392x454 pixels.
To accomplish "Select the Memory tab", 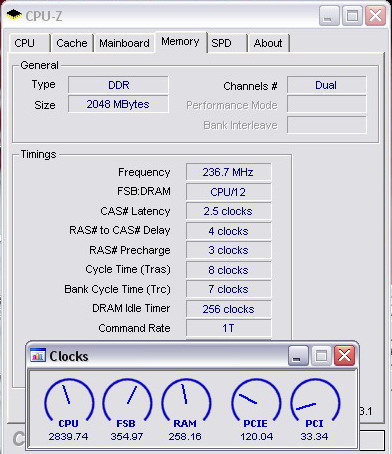I will coord(180,42).
